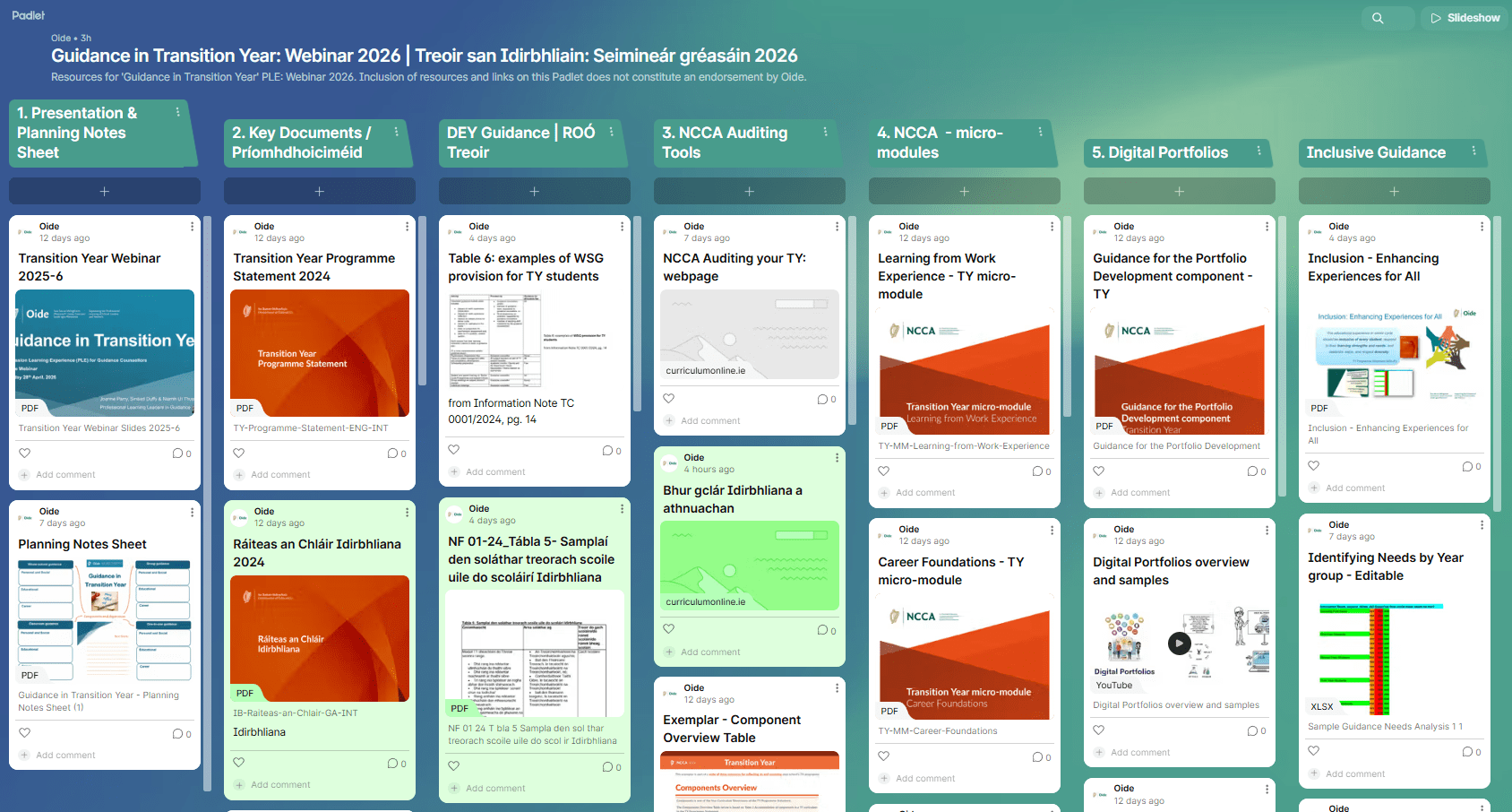Open post menu for Exemplar - Component Overview Table
Viewport: 1512px width, 812px height.
point(837,688)
